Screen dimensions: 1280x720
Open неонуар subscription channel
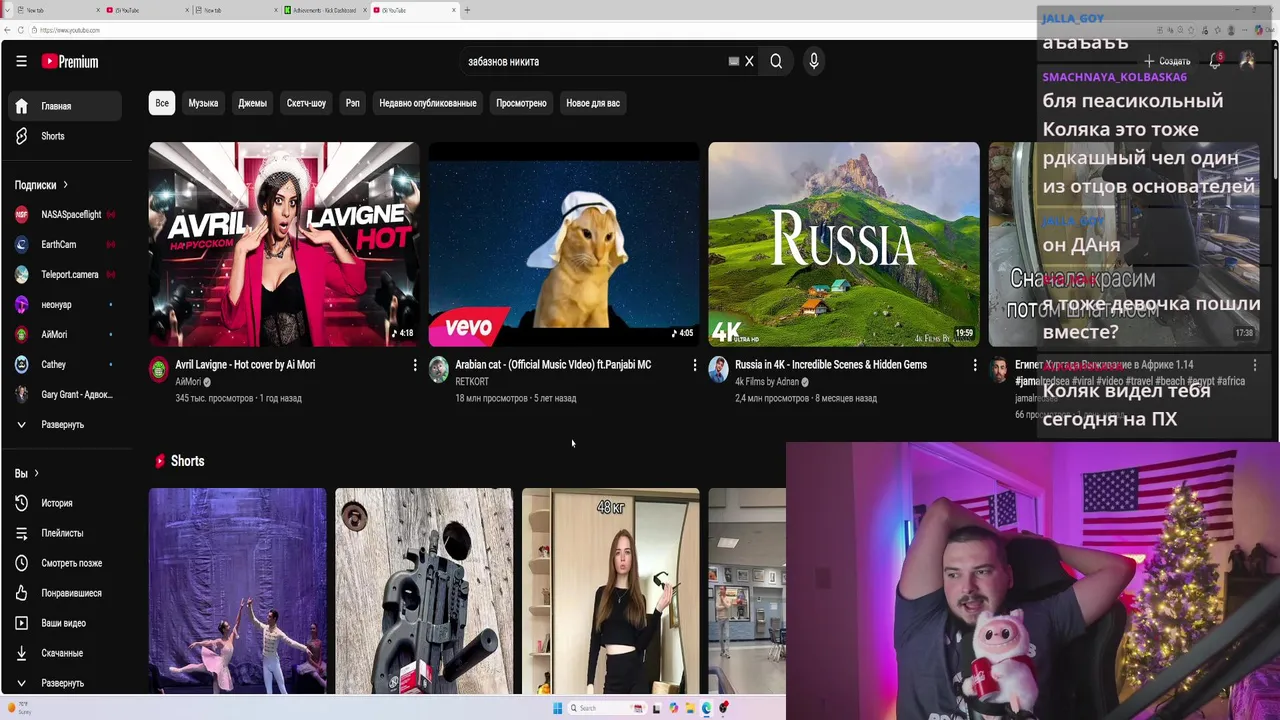[x=65, y=304]
